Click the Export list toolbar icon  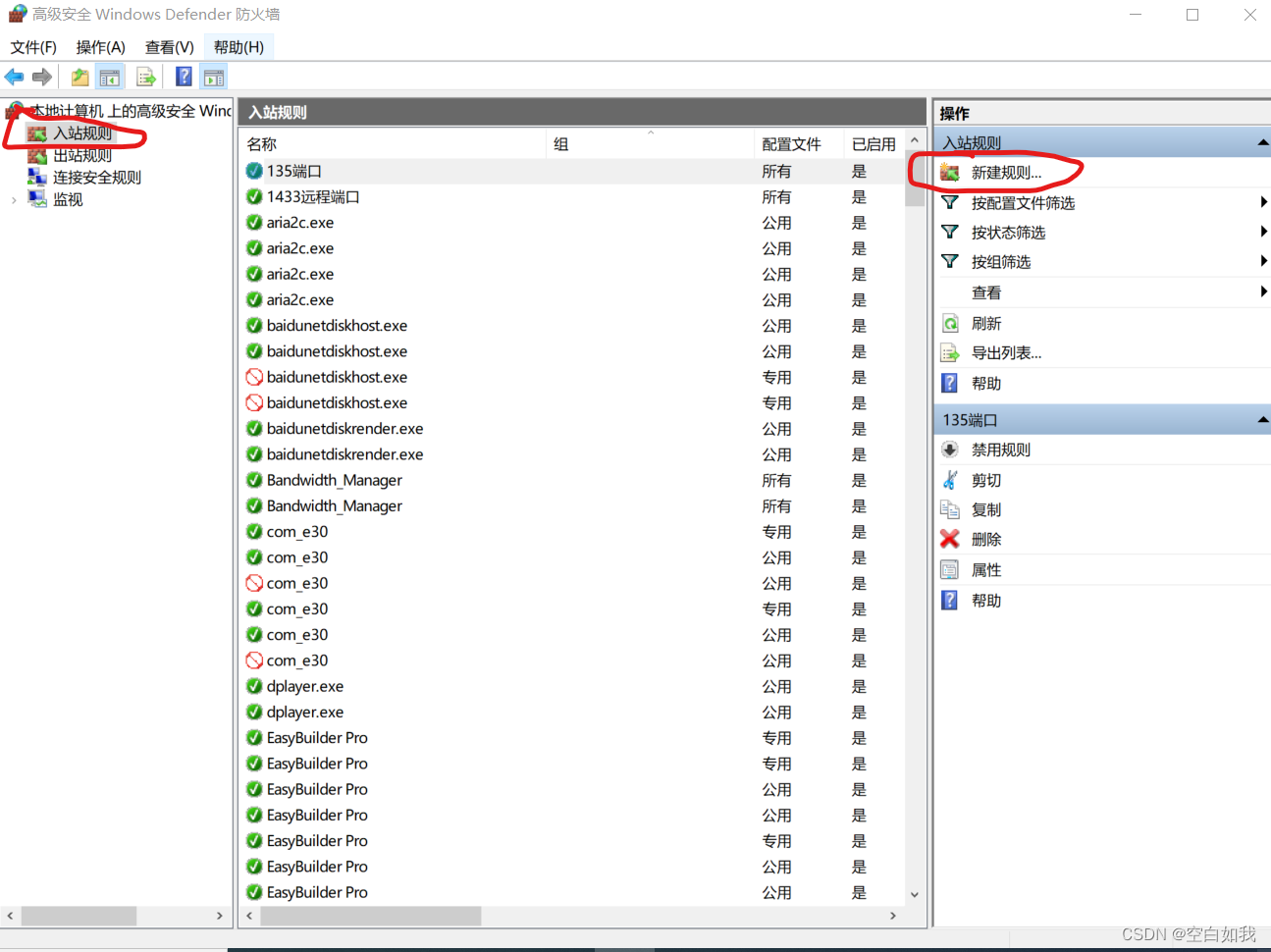146,77
